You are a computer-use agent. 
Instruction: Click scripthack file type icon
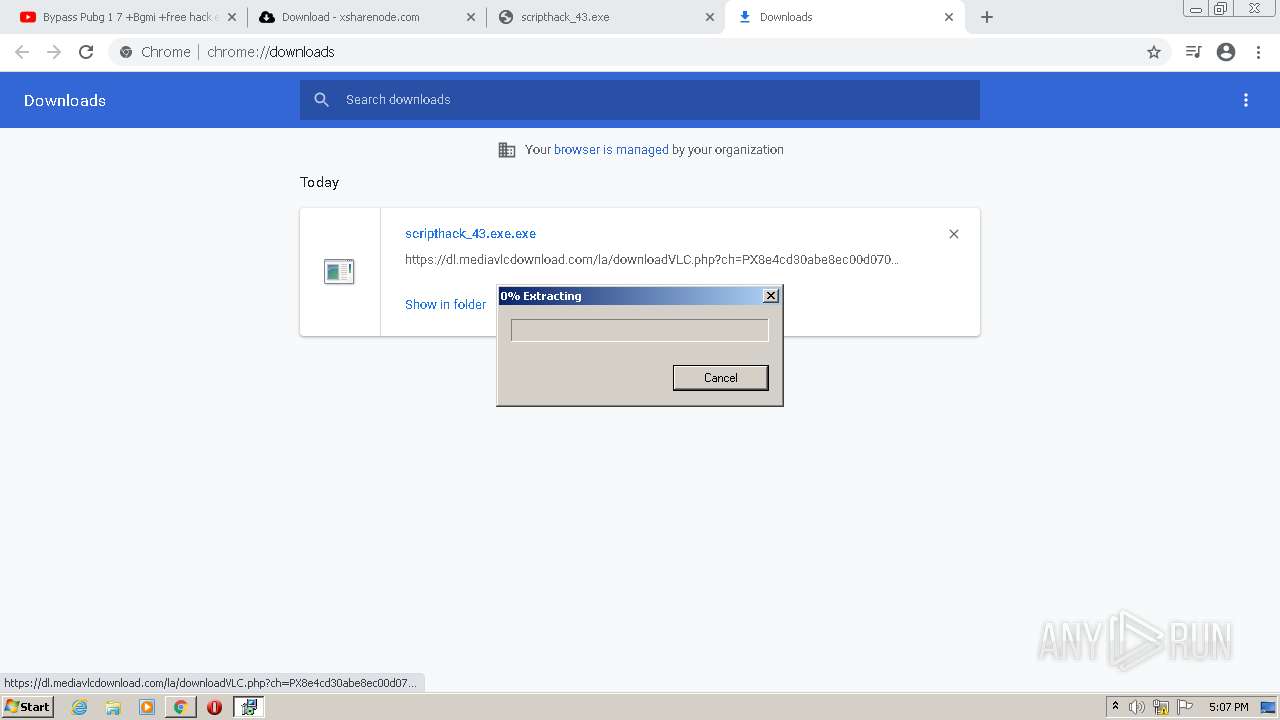tap(339, 271)
